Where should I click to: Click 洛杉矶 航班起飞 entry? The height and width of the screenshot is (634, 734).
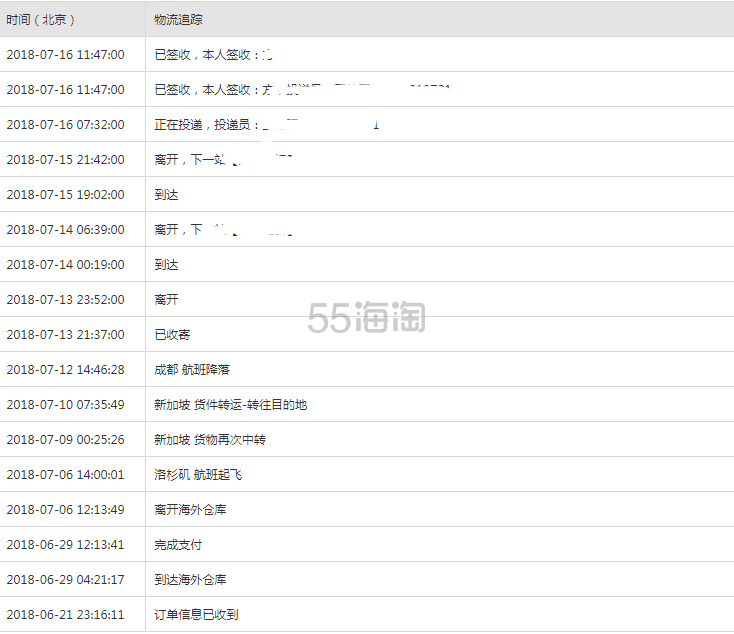[x=198, y=475]
